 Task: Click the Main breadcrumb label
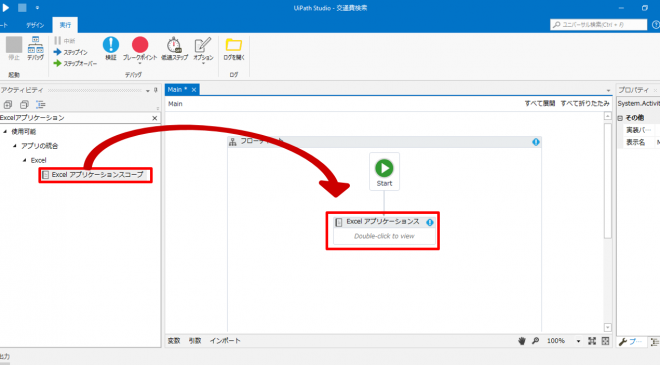[175, 104]
